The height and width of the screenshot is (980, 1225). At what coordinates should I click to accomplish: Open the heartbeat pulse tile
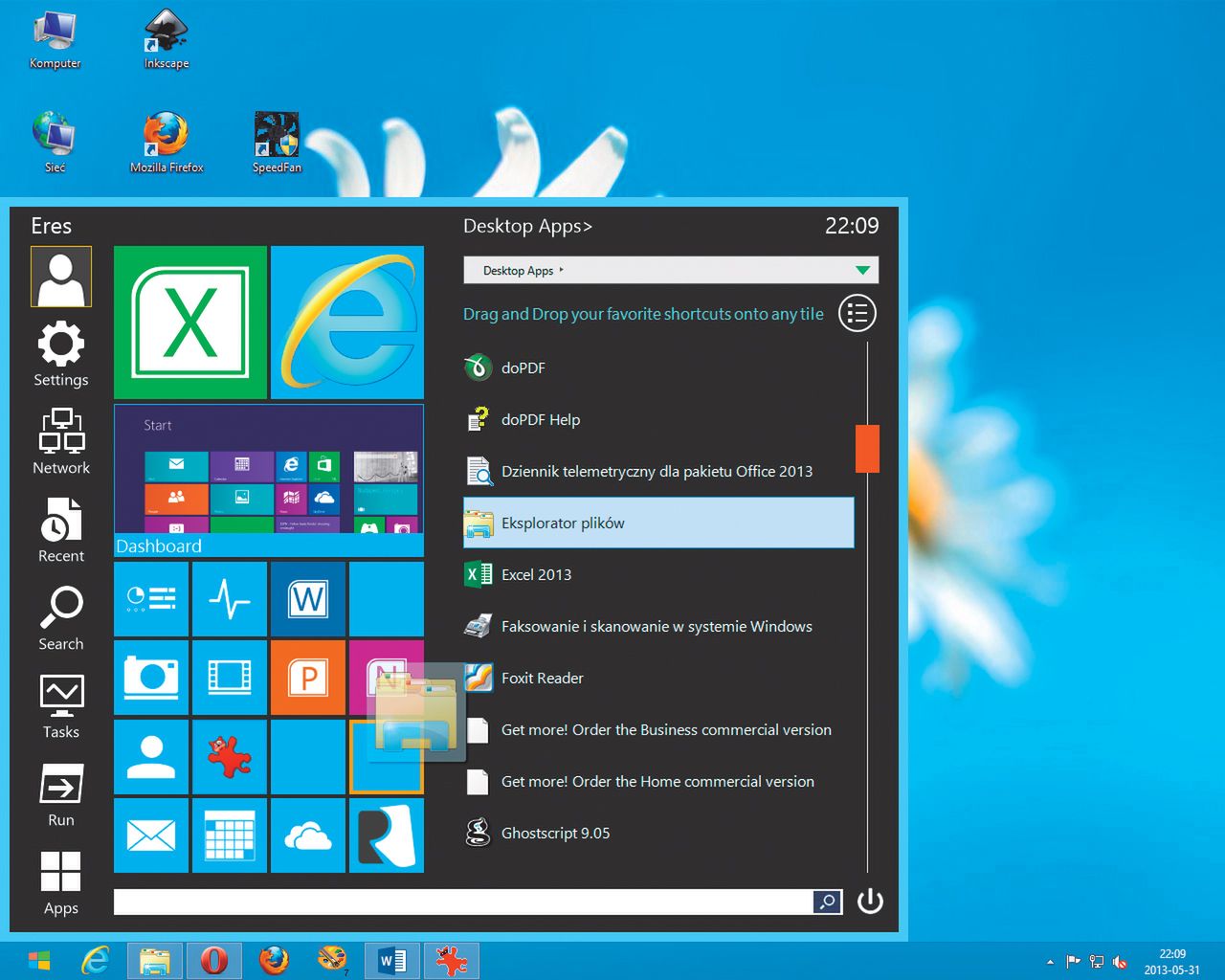click(x=230, y=599)
